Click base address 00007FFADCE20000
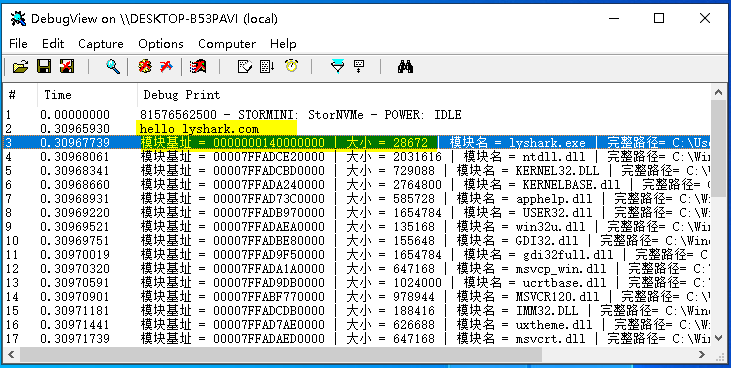The height and width of the screenshot is (368, 731). click(x=269, y=157)
